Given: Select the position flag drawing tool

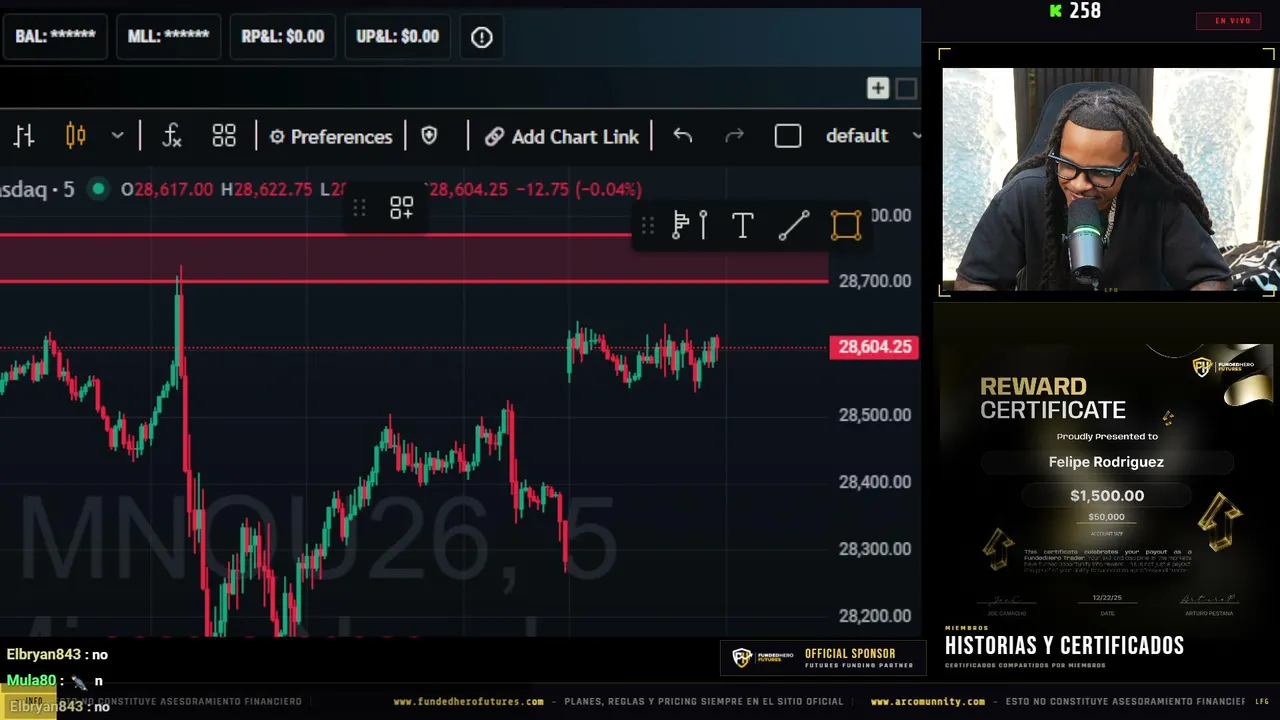Looking at the screenshot, I should point(690,226).
